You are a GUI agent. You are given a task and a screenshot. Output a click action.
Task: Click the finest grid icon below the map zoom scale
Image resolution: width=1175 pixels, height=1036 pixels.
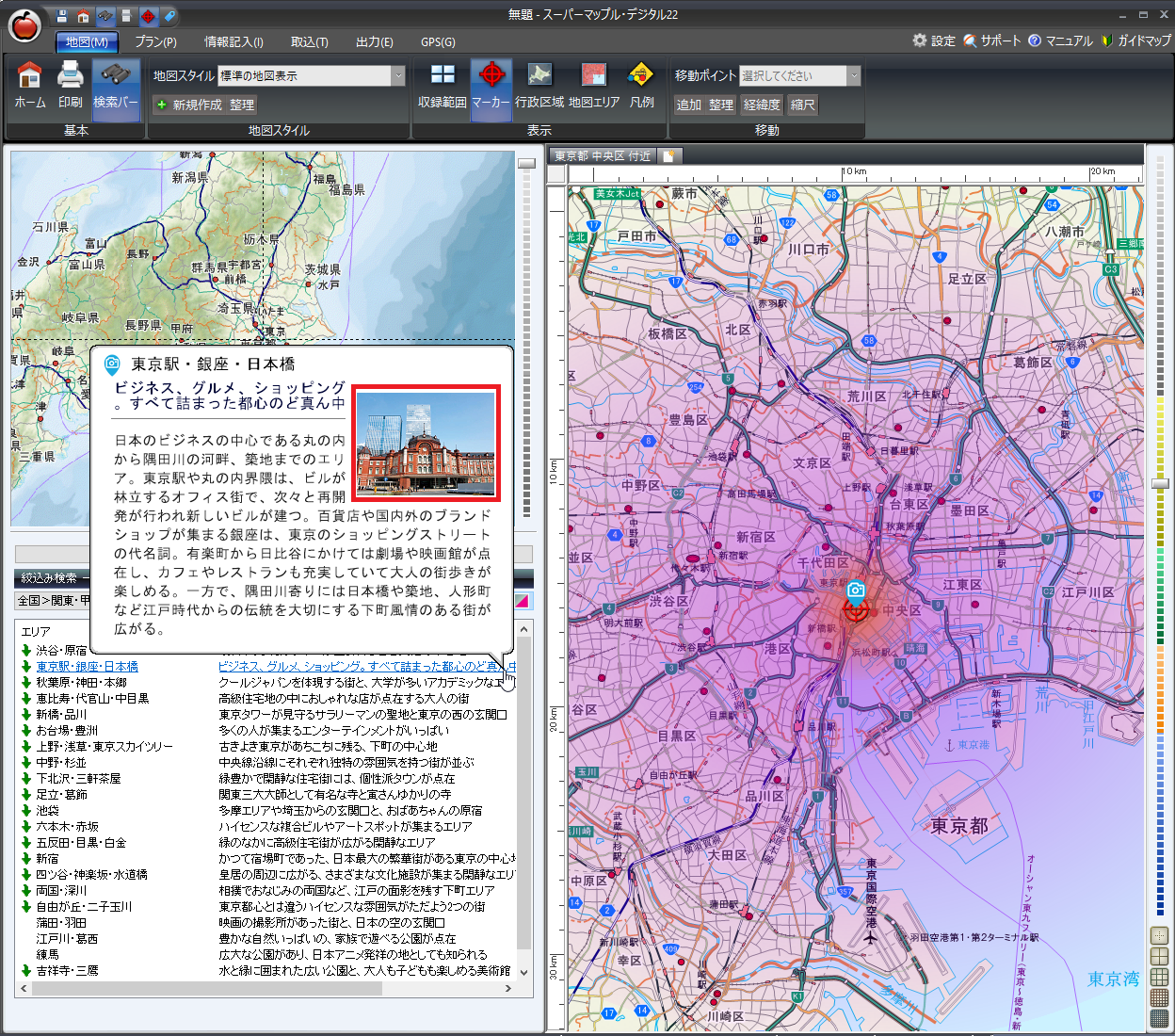1160,1019
